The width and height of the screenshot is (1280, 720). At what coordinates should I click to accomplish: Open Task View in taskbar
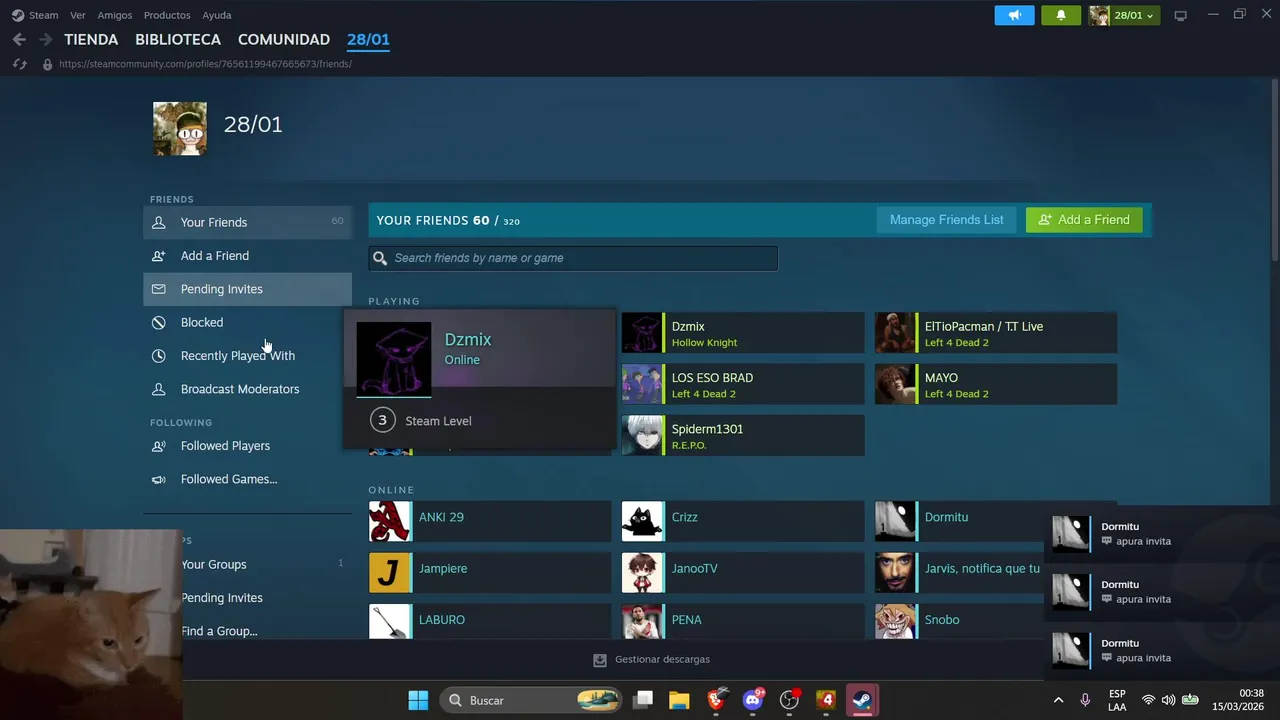point(643,700)
